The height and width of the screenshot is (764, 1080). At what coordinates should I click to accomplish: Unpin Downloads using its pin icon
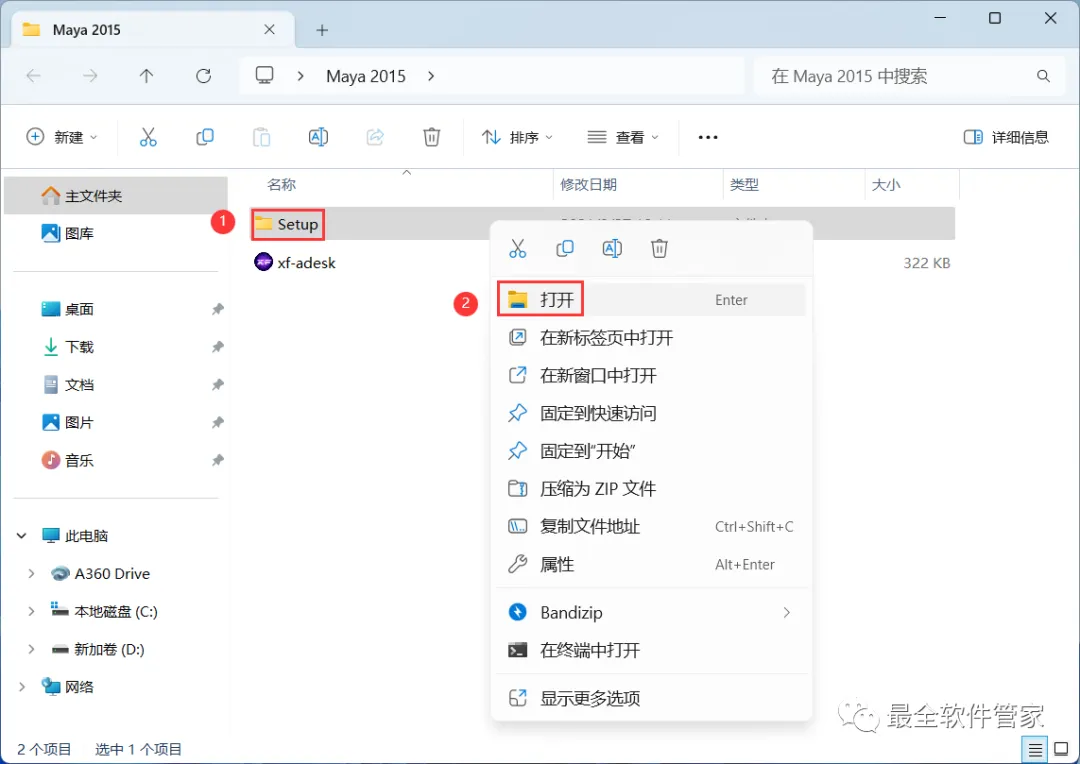tap(218, 347)
